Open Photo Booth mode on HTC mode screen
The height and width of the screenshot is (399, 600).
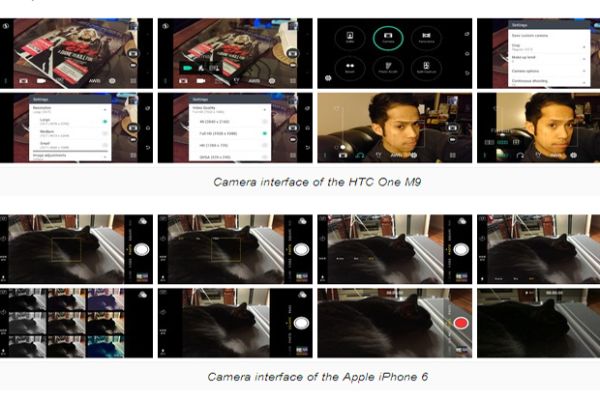tap(388, 68)
